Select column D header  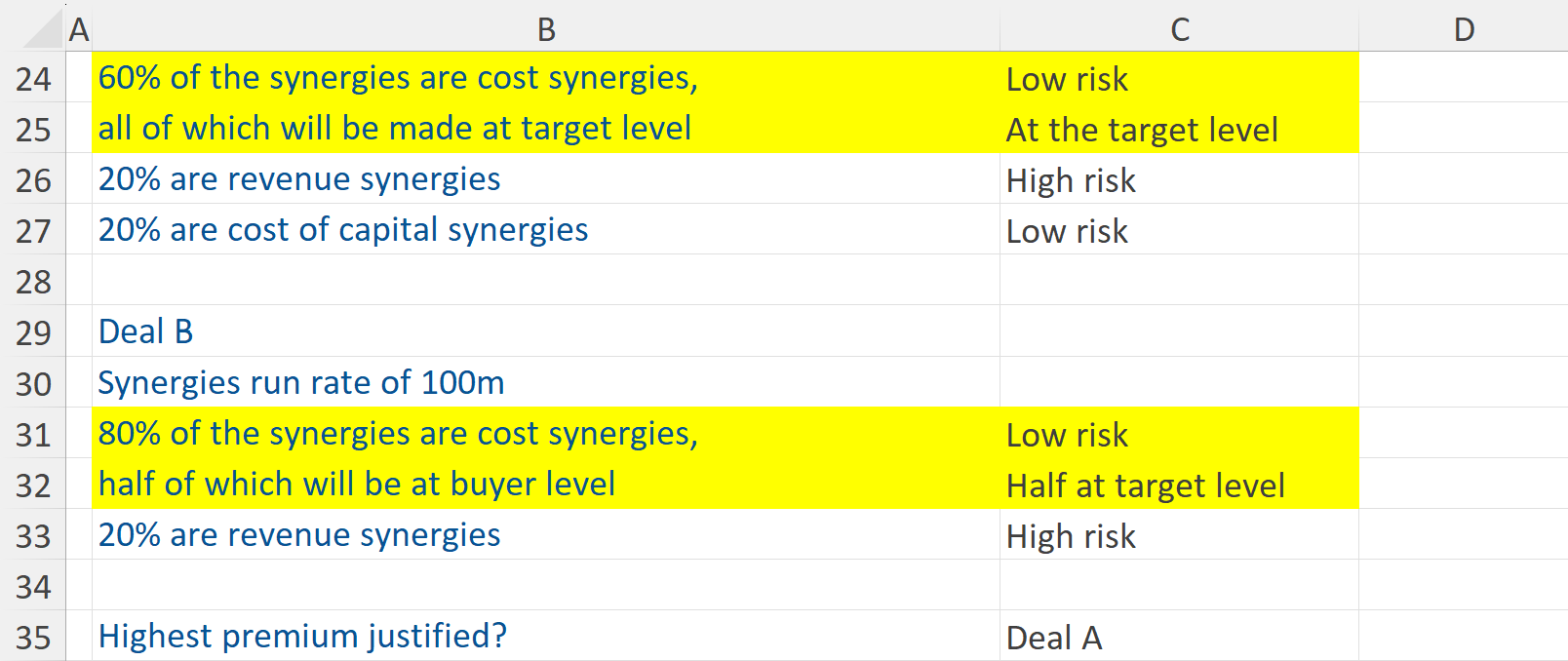1463,29
